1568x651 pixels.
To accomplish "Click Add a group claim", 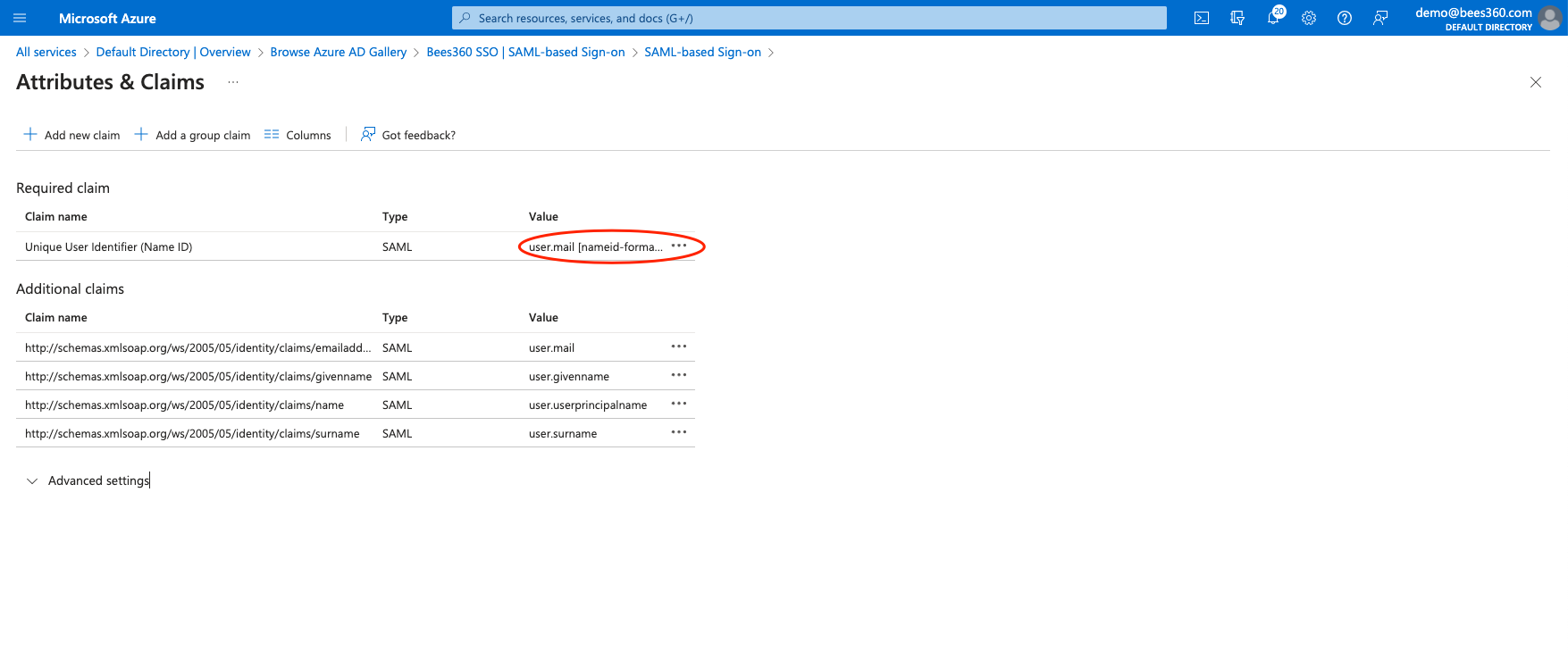I will (192, 135).
